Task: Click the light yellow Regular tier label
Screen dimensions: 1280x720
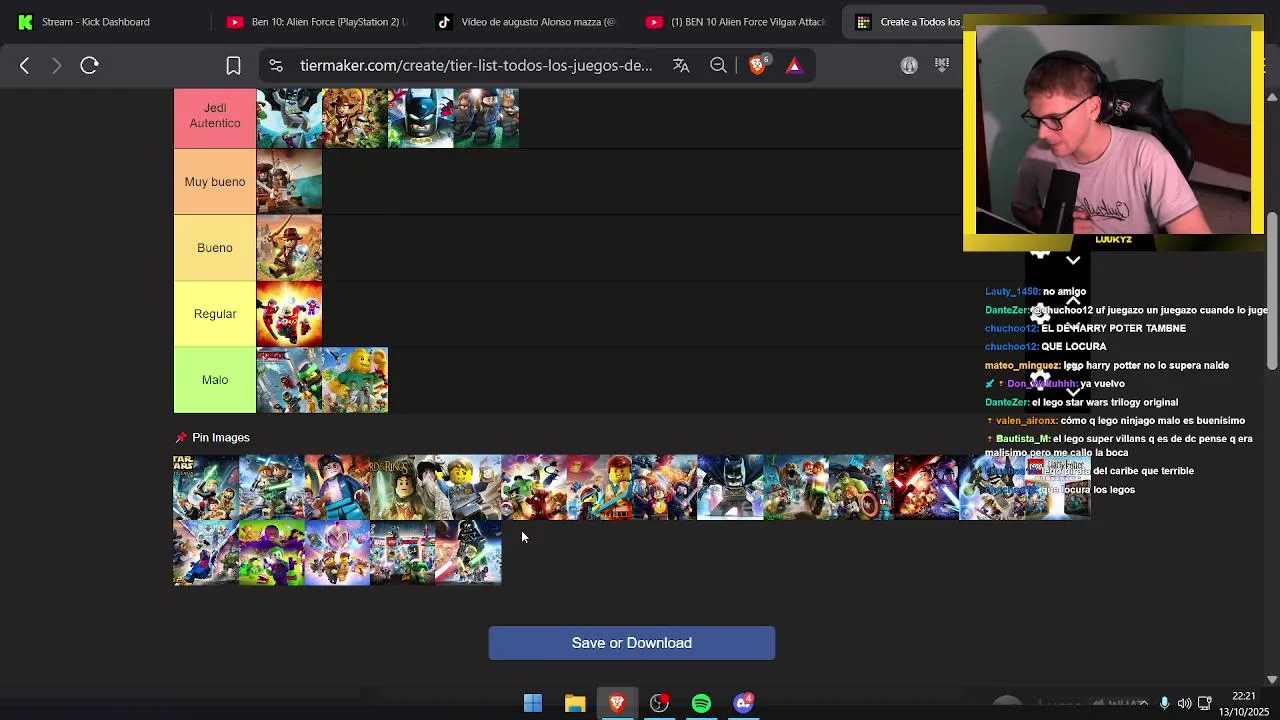Action: click(215, 314)
